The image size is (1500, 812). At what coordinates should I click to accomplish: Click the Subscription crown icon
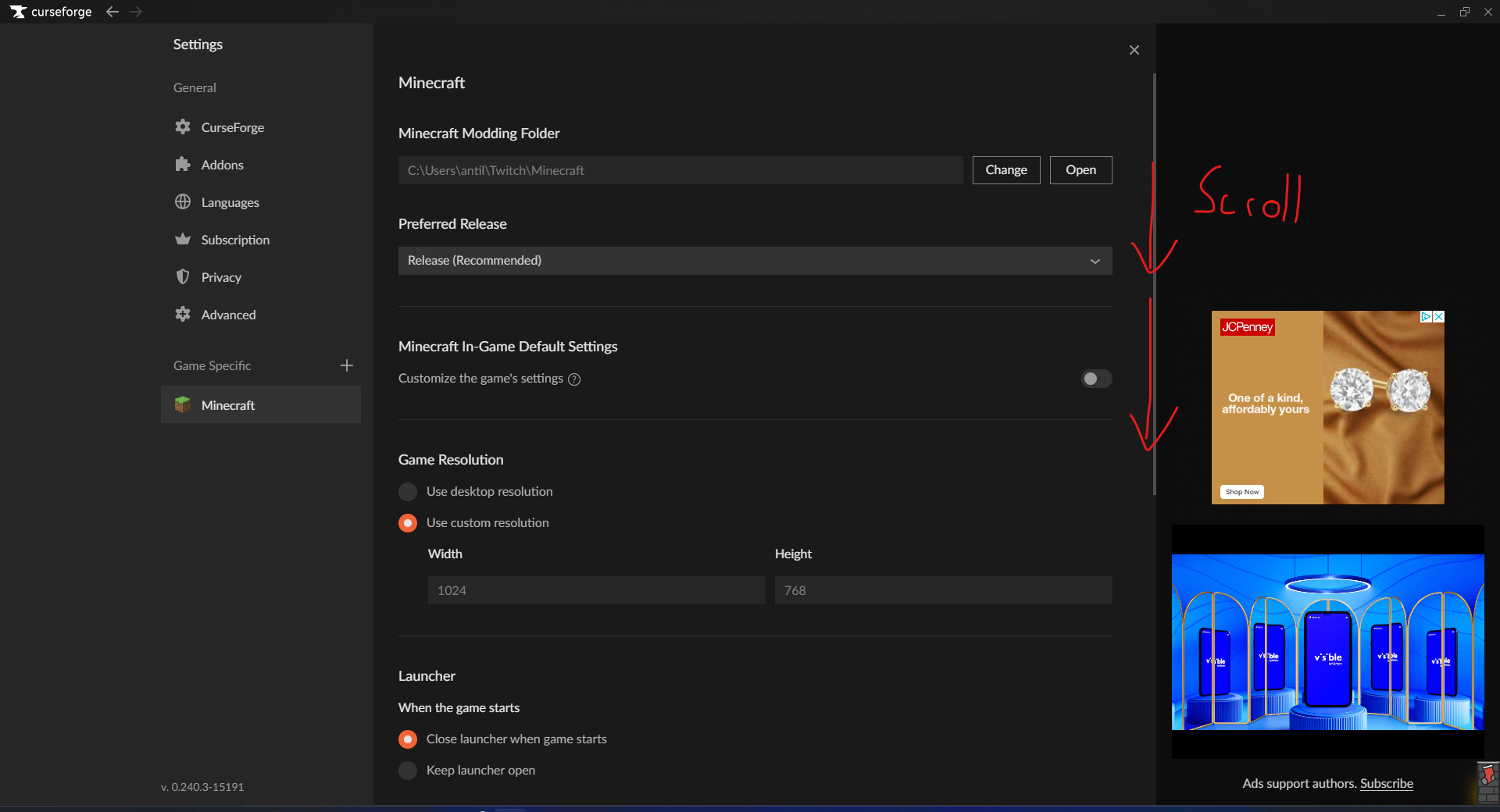(183, 240)
